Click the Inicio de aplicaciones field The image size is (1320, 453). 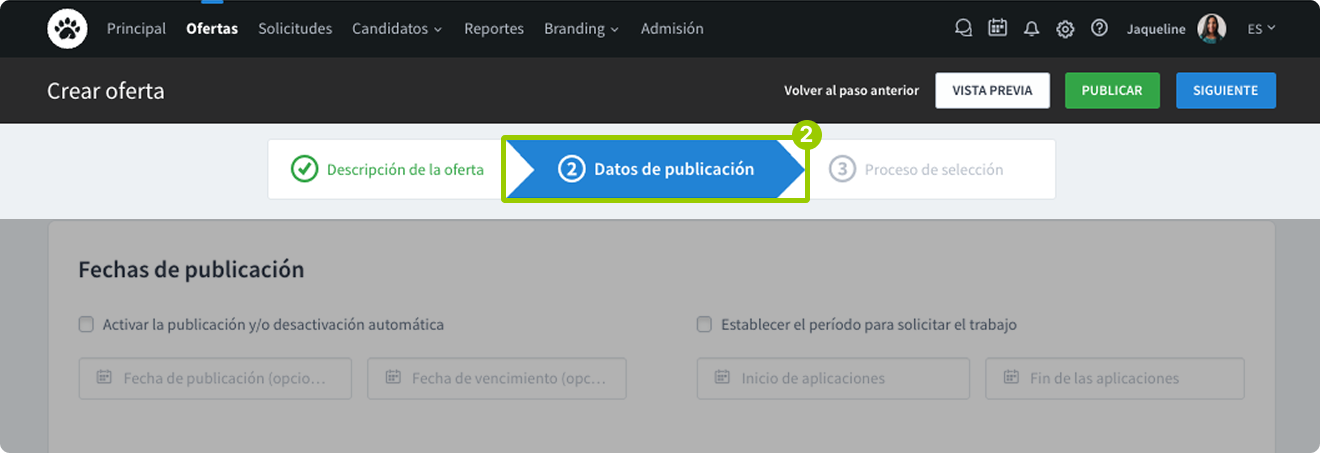tap(833, 378)
